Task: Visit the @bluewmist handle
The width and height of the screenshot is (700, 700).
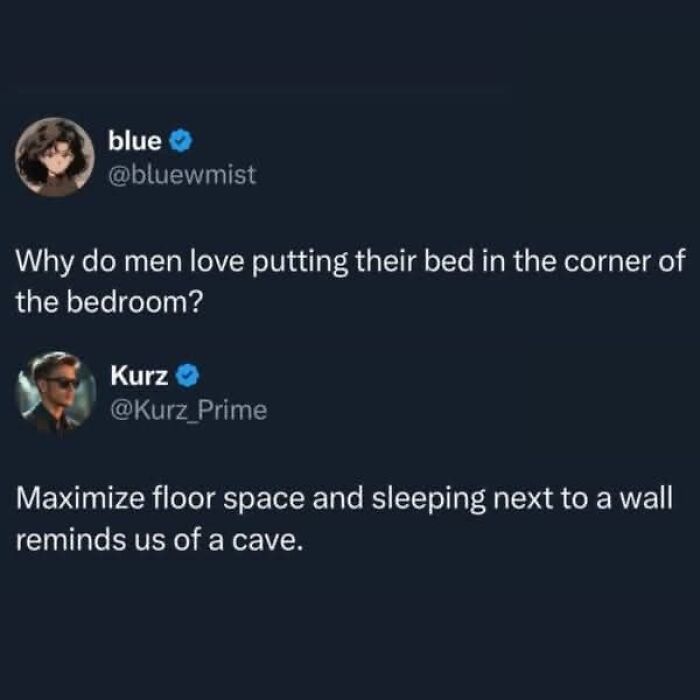Action: (x=182, y=174)
